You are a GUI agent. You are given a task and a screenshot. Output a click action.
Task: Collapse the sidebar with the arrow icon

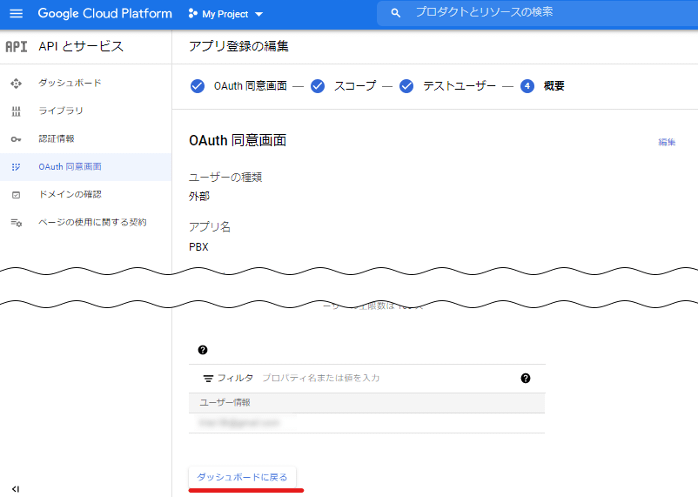(16, 489)
